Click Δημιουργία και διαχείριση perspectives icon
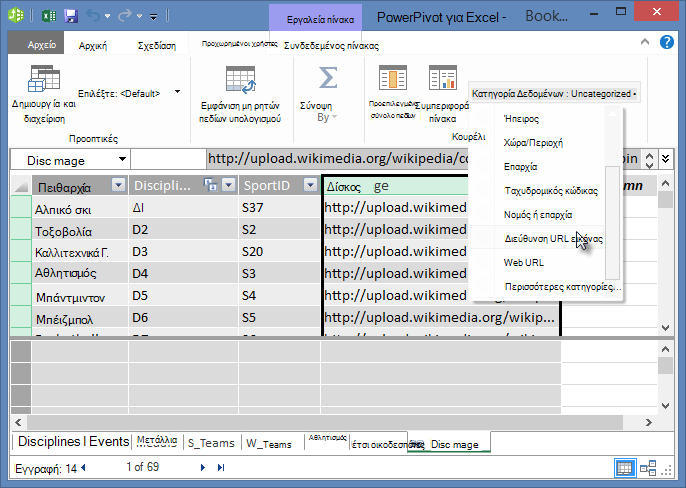Image resolution: width=686 pixels, height=488 pixels. (x=44, y=79)
